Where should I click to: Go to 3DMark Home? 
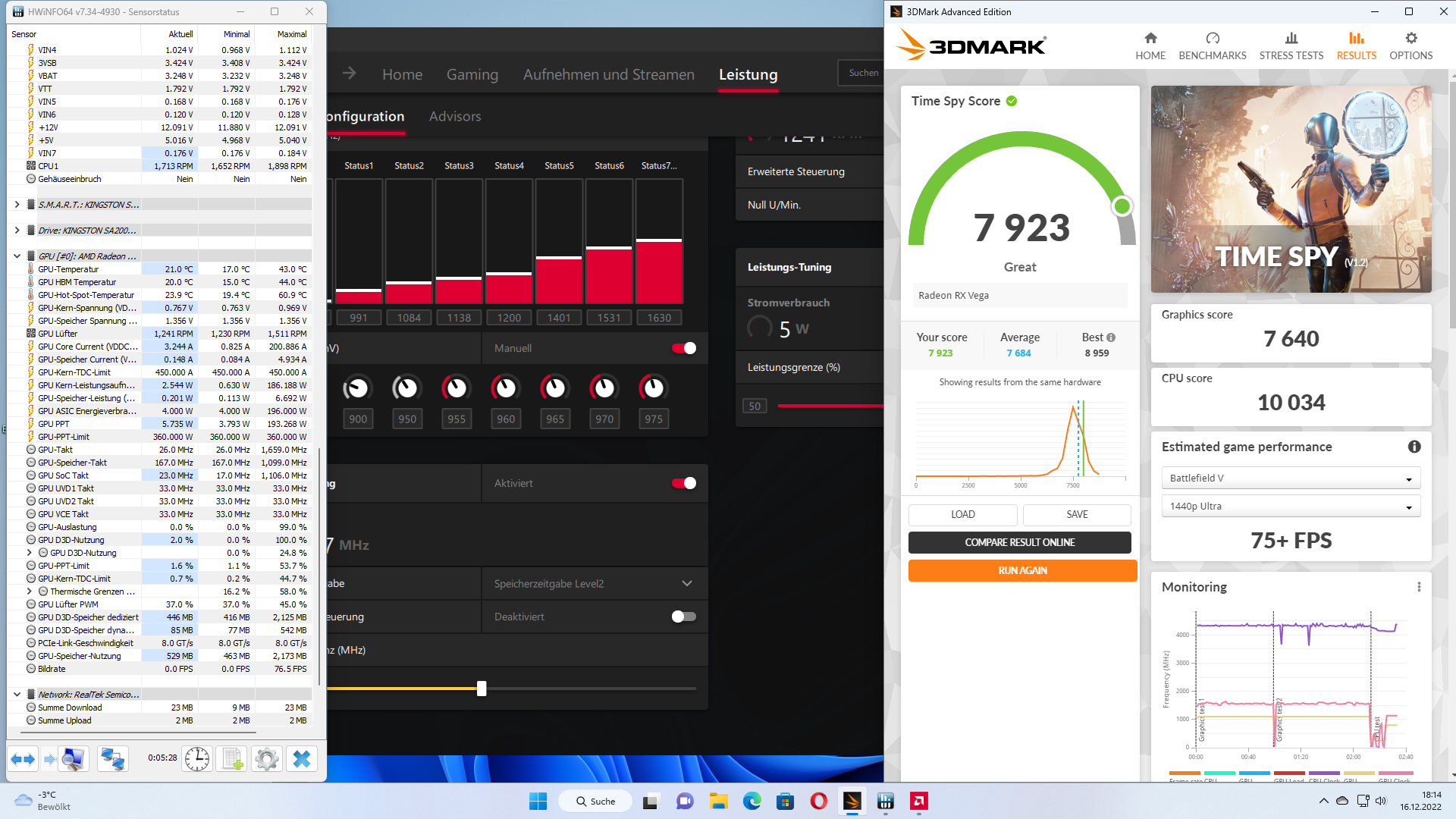click(x=1150, y=45)
